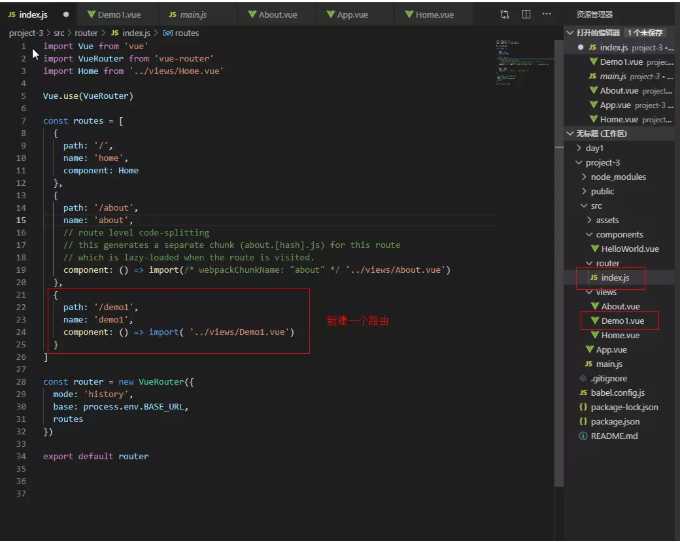The height and width of the screenshot is (542, 680).
Task: Open package-lock.json in the explorer
Action: point(624,407)
